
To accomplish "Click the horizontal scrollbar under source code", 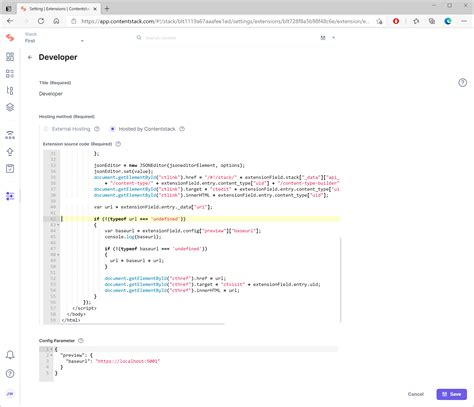I will [x=143, y=323].
